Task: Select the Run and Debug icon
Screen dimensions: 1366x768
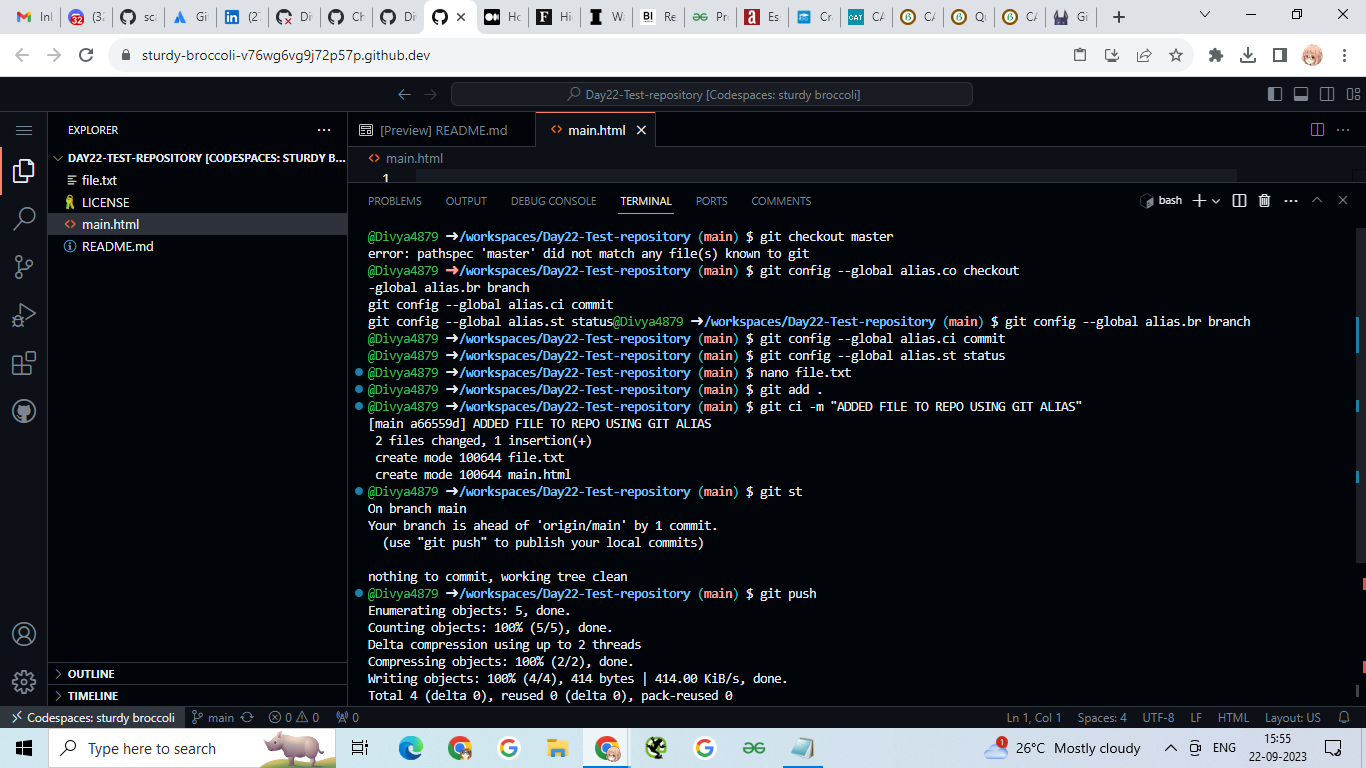Action: pyautogui.click(x=24, y=314)
